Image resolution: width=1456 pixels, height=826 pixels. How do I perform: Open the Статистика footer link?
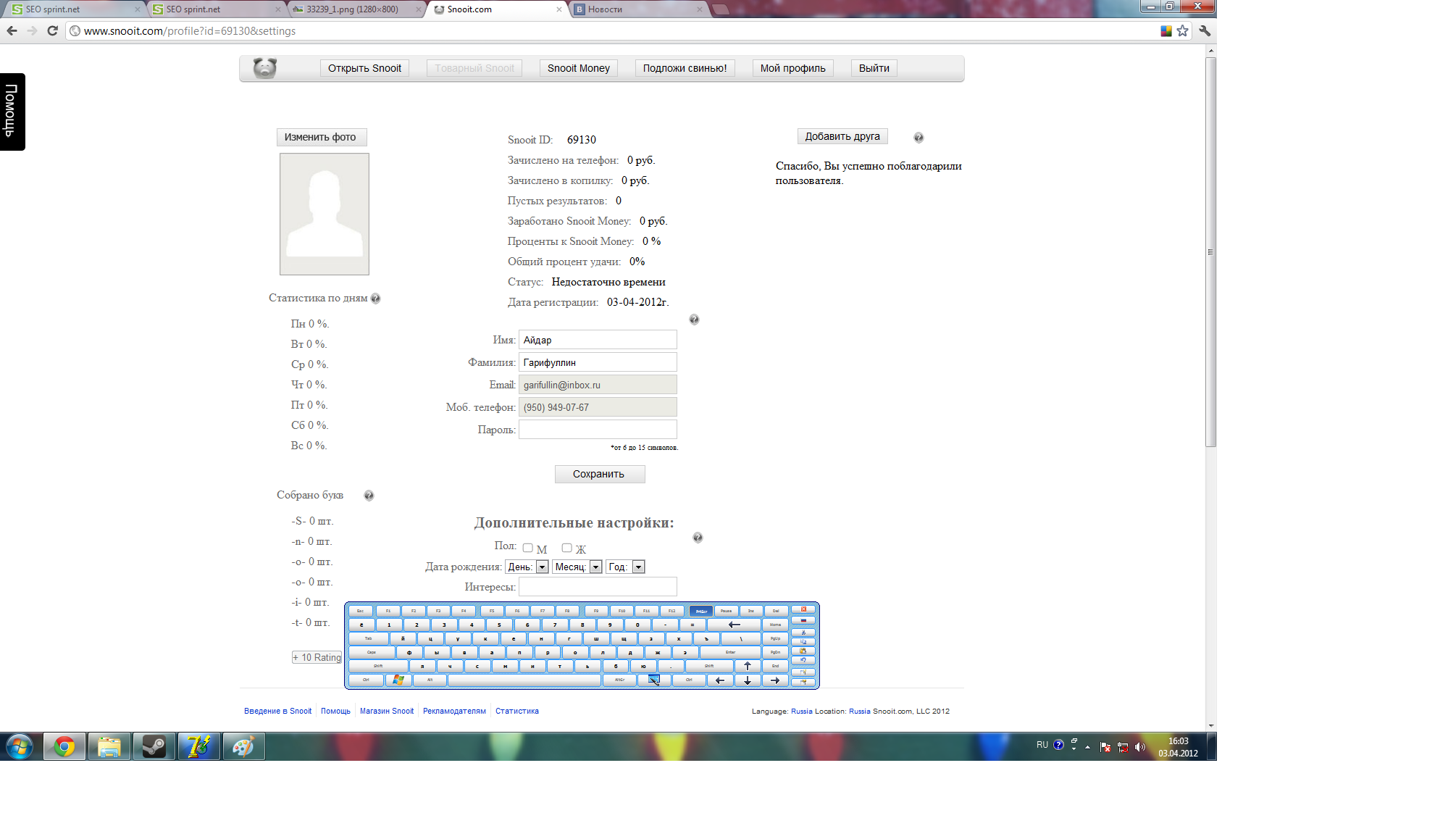pyautogui.click(x=517, y=712)
